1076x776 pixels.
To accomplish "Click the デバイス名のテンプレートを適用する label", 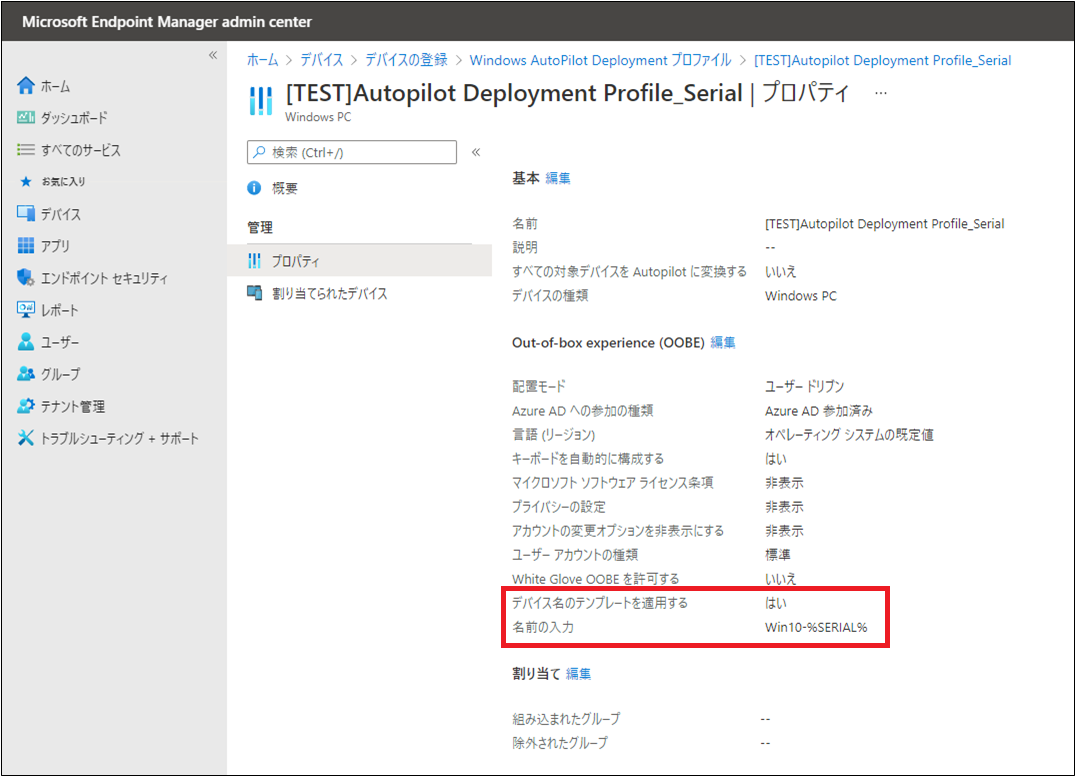I will click(600, 603).
